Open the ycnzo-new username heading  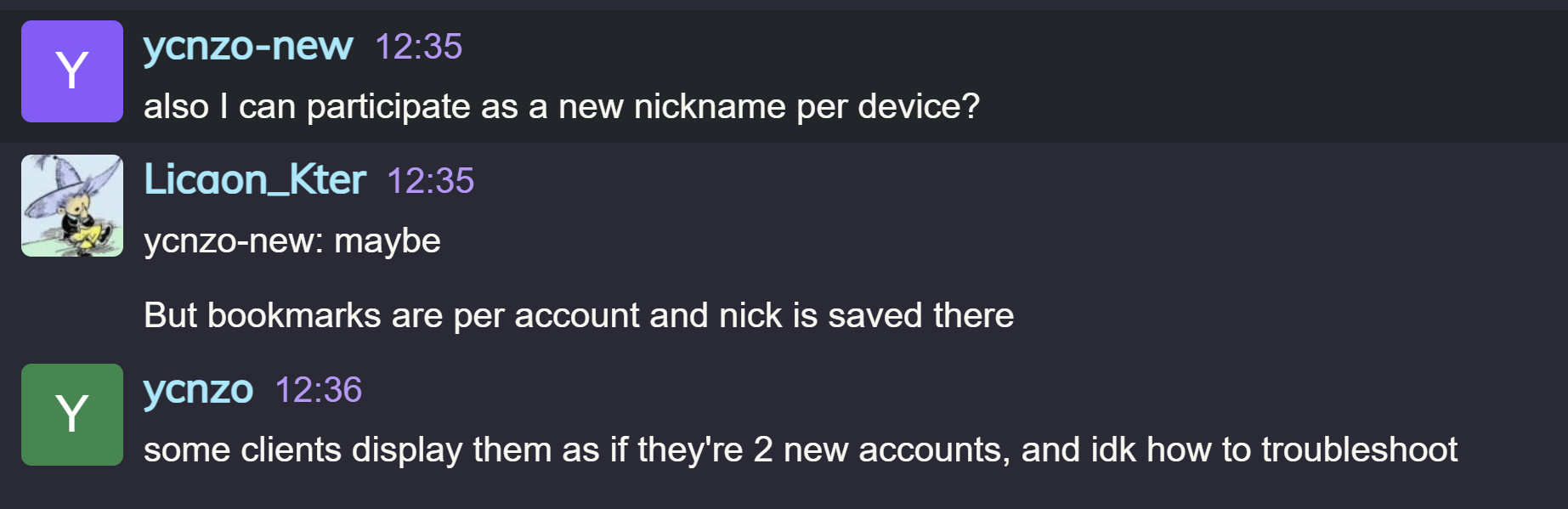(247, 46)
